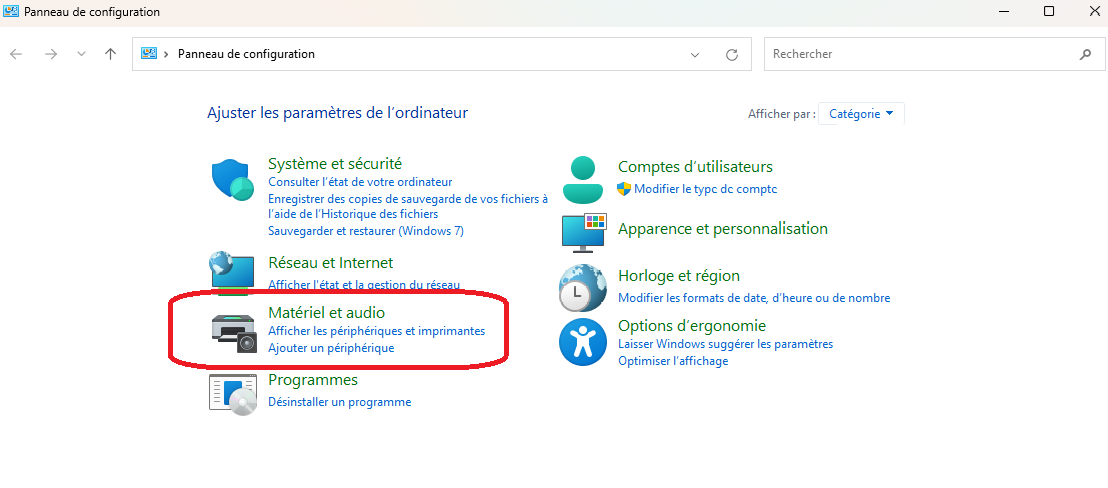Click the Réseau et Internet globe icon
This screenshot has width=1108, height=488.
(231, 272)
